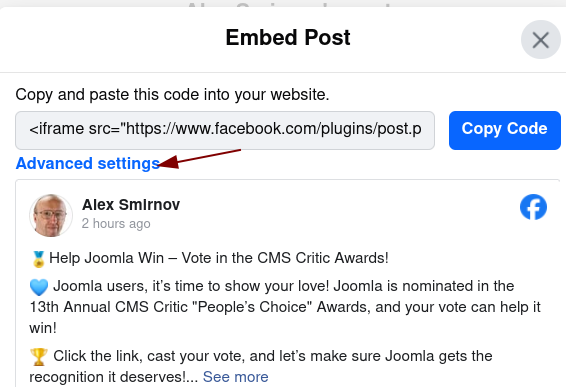Click the '2 hours ago' timestamp
Viewport: 566px width, 387px height.
(x=116, y=223)
